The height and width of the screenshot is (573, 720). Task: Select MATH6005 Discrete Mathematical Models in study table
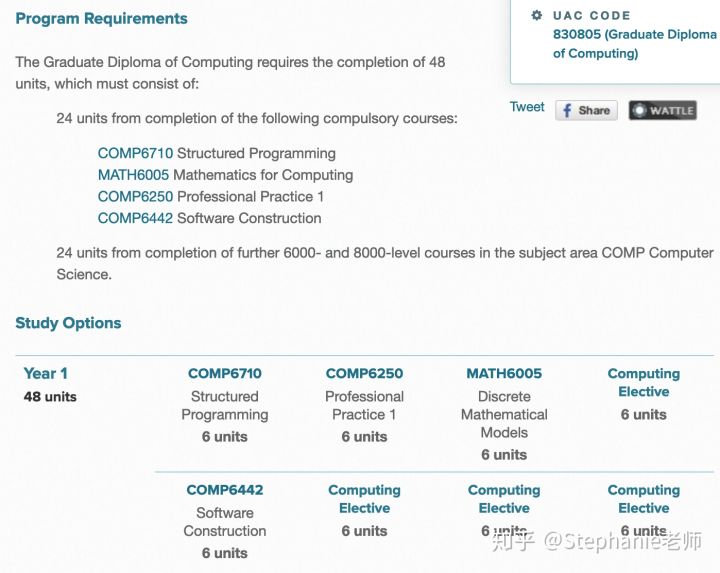coord(504,373)
